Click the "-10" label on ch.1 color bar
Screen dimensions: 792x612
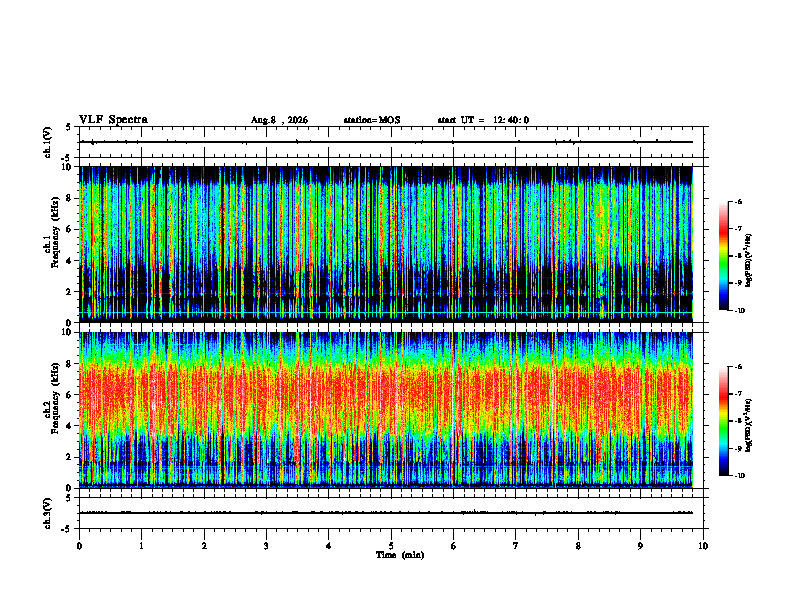739,311
